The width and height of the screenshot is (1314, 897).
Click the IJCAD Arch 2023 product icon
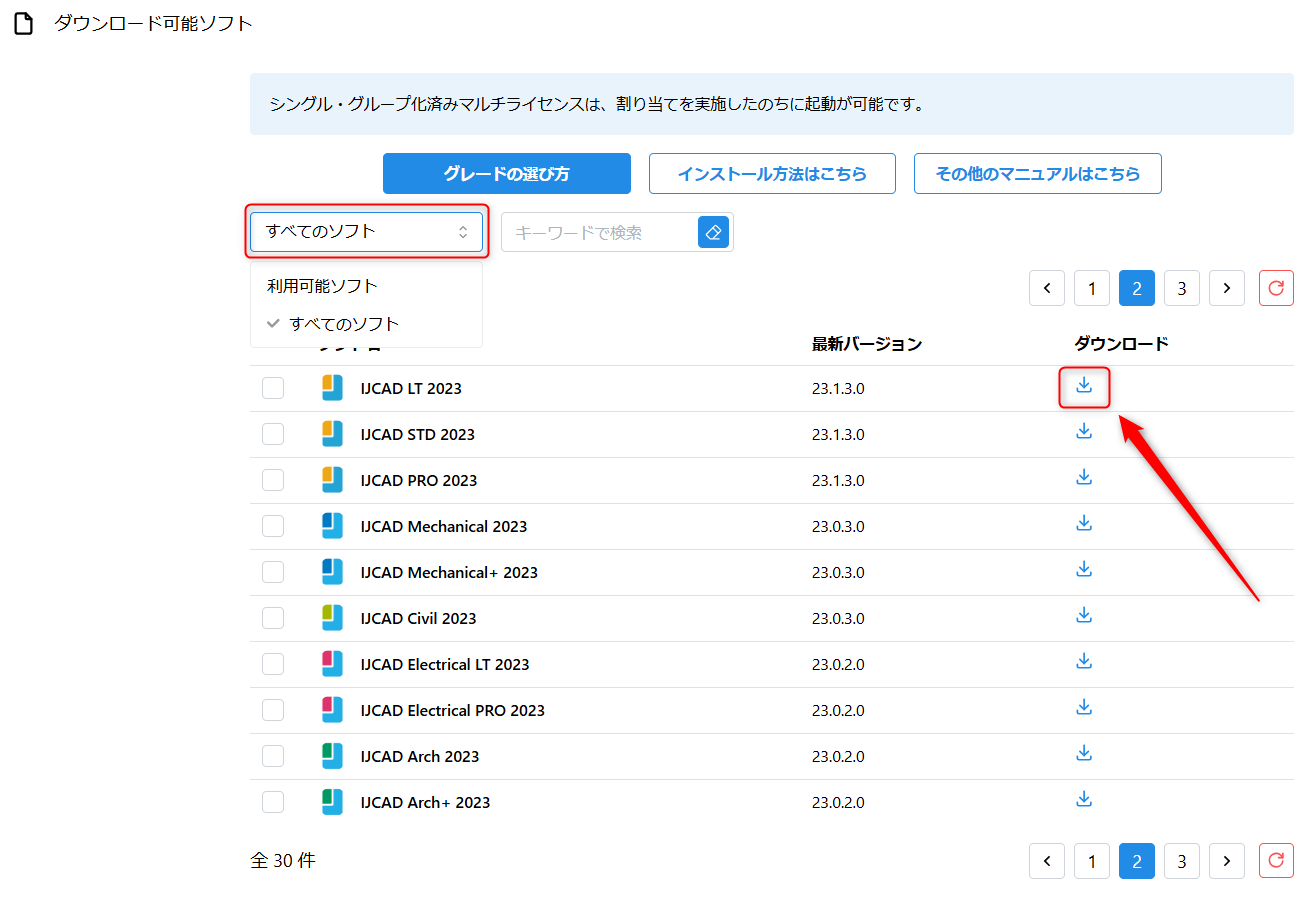point(332,756)
